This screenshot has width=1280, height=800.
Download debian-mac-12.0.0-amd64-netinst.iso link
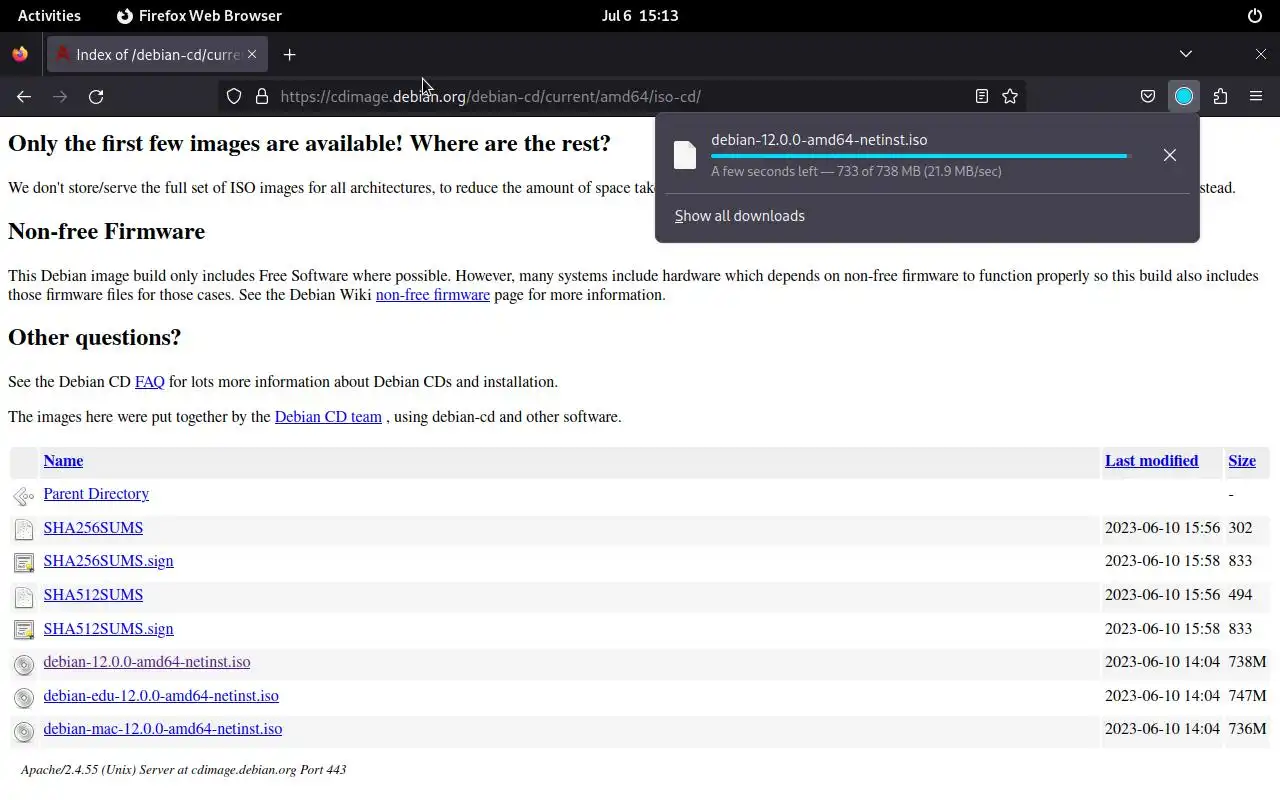coord(163,729)
